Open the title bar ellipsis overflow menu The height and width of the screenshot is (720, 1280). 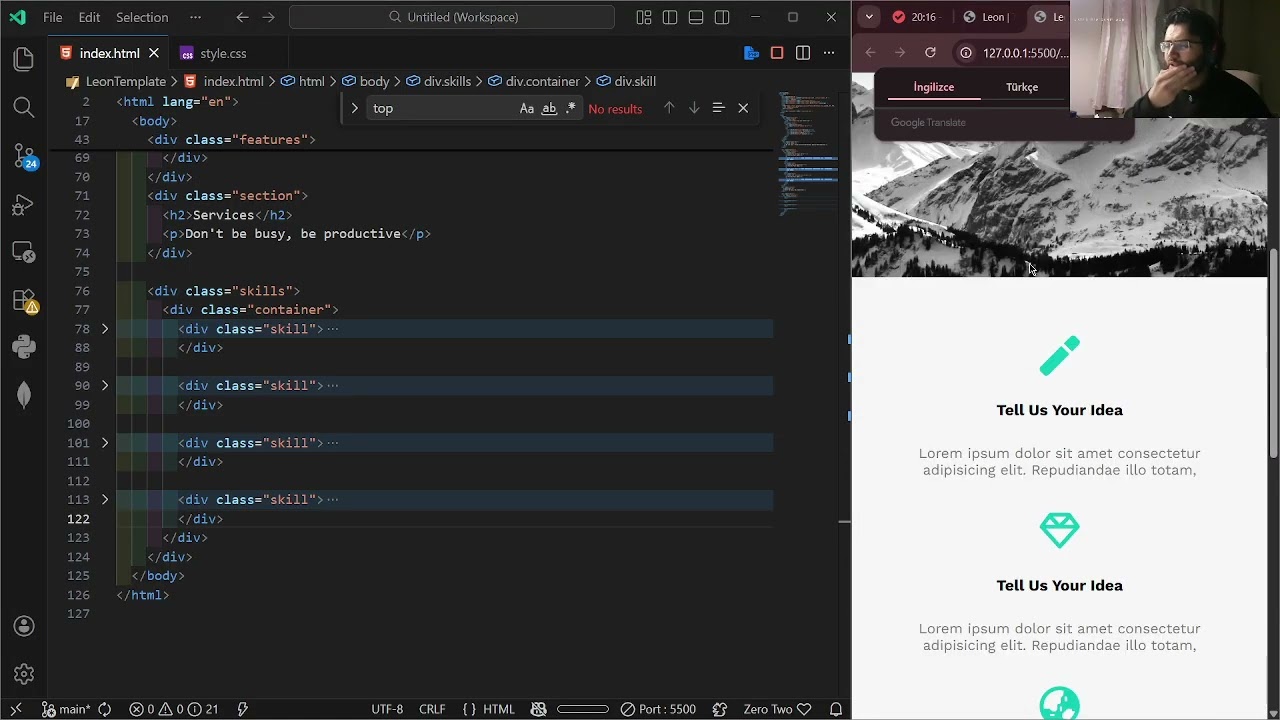195,17
